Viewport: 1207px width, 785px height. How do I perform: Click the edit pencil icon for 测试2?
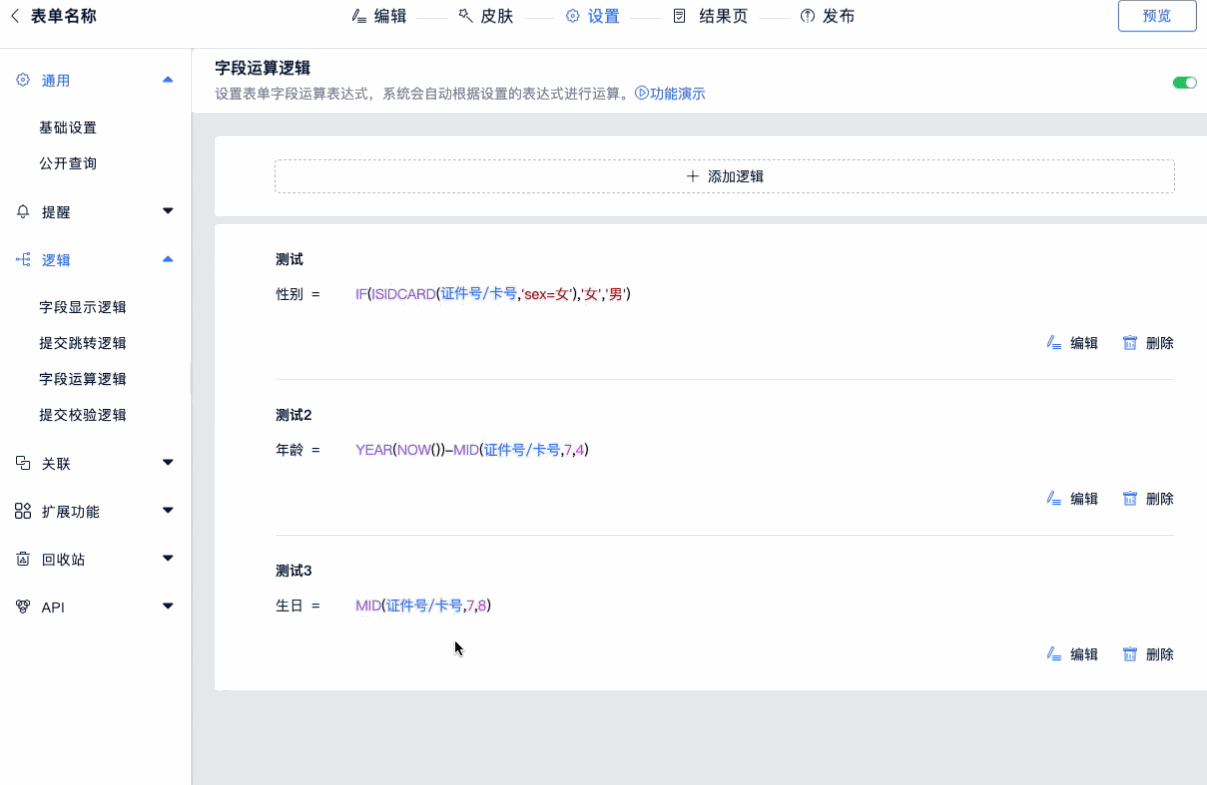(1054, 499)
